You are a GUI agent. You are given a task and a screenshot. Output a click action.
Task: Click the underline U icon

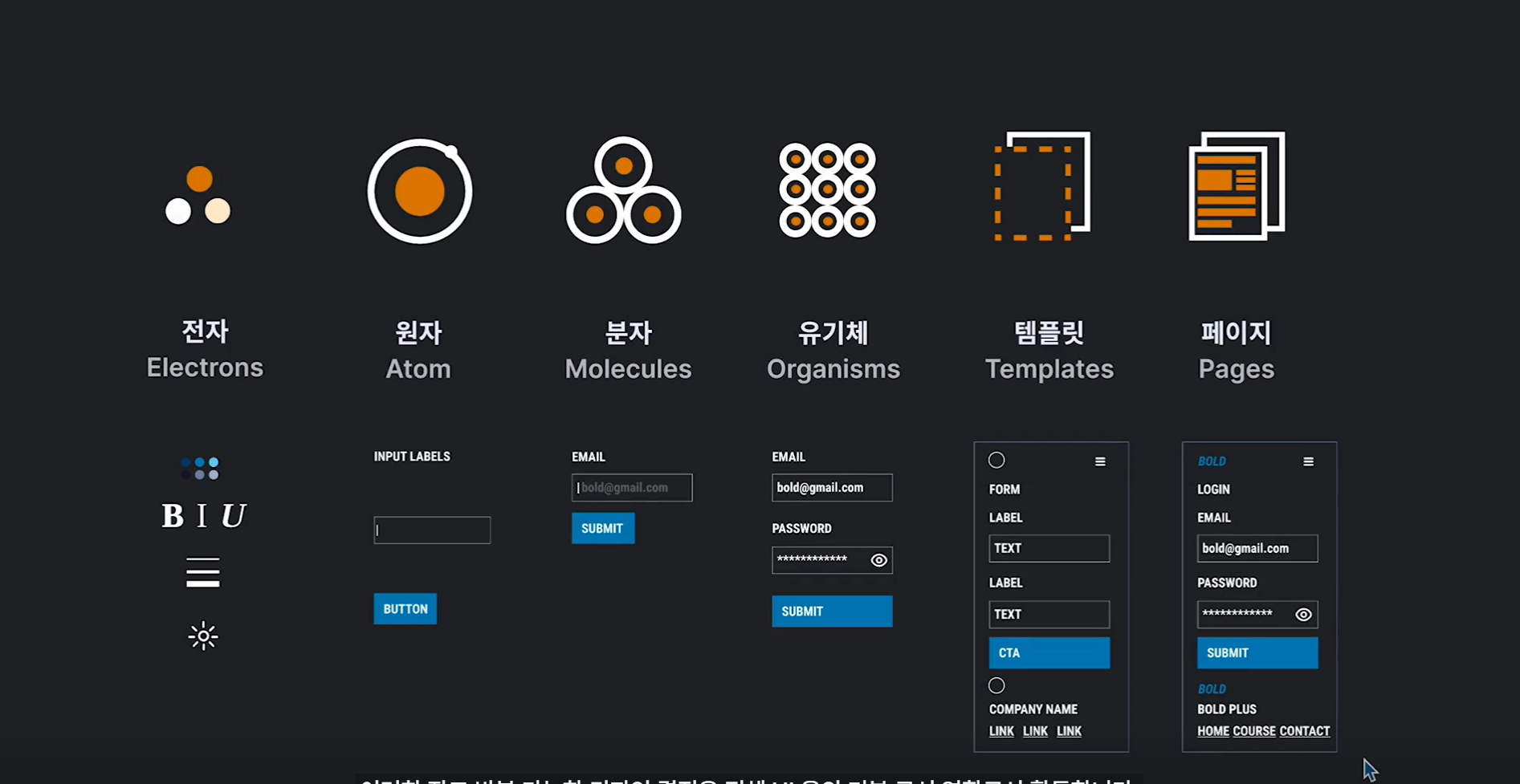pos(233,516)
